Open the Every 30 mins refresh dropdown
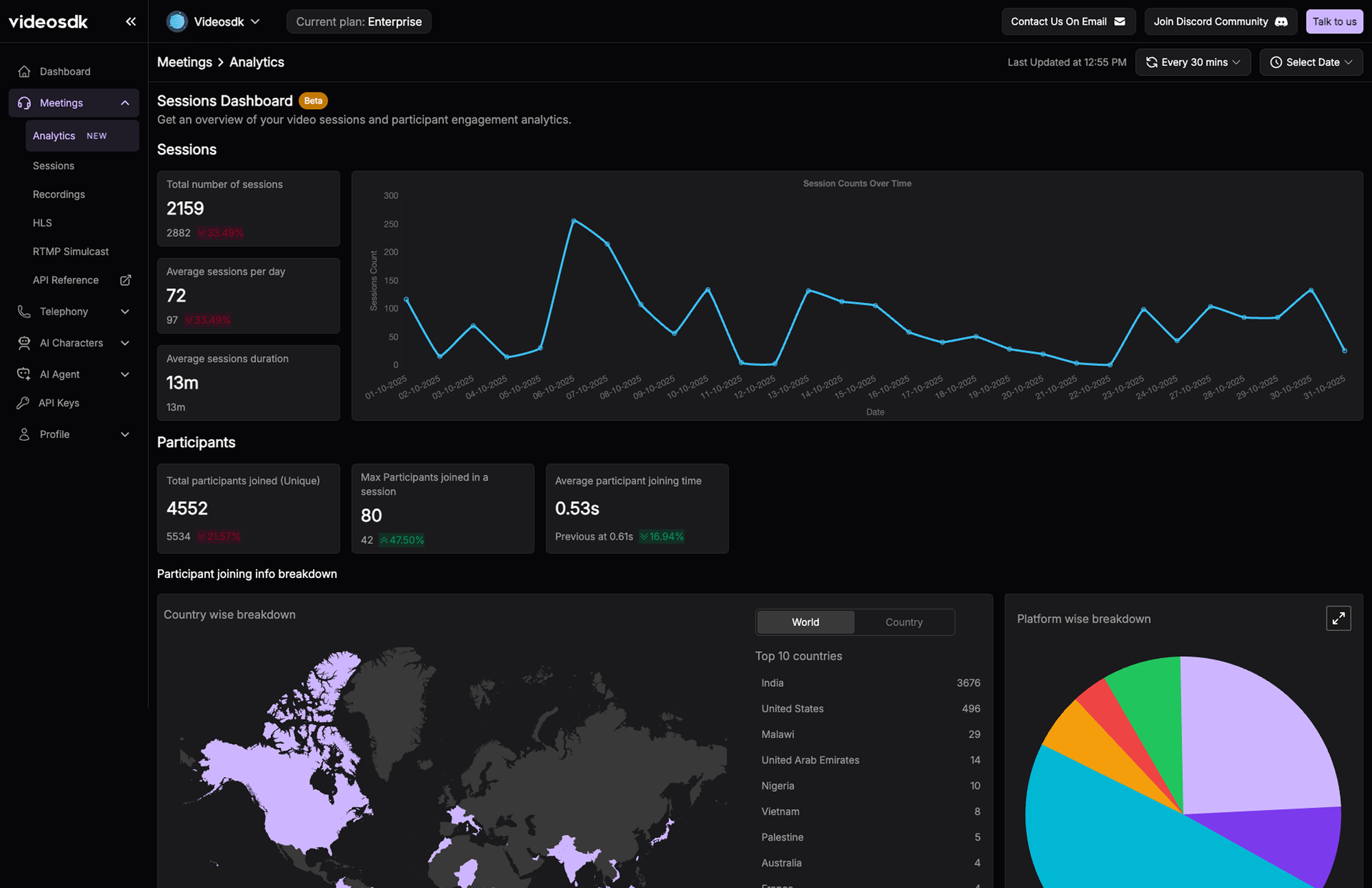 [1193, 62]
